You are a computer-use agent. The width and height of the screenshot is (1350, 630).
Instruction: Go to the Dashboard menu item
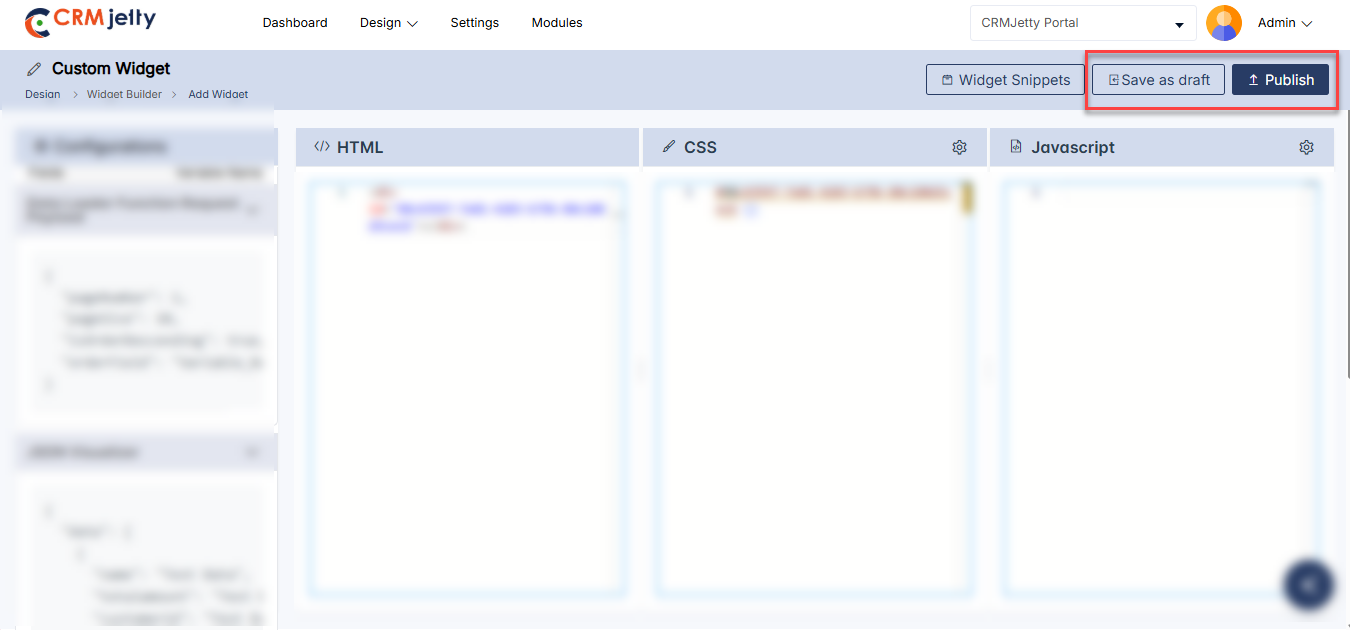[295, 23]
